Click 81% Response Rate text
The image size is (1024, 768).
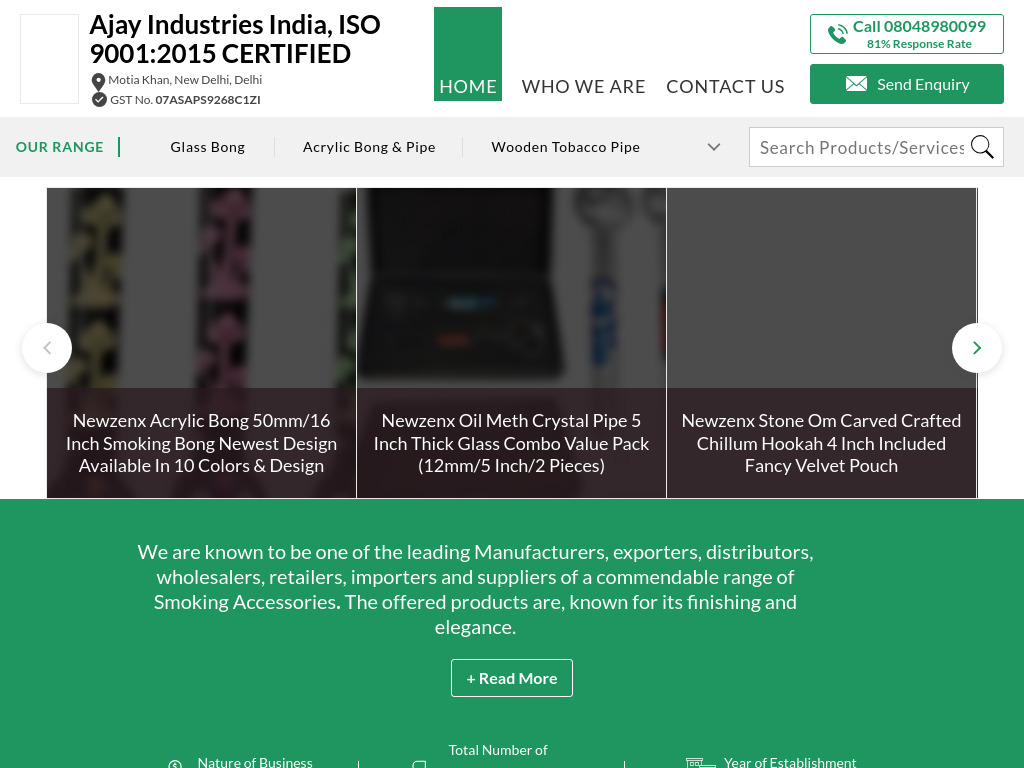pyautogui.click(x=919, y=44)
